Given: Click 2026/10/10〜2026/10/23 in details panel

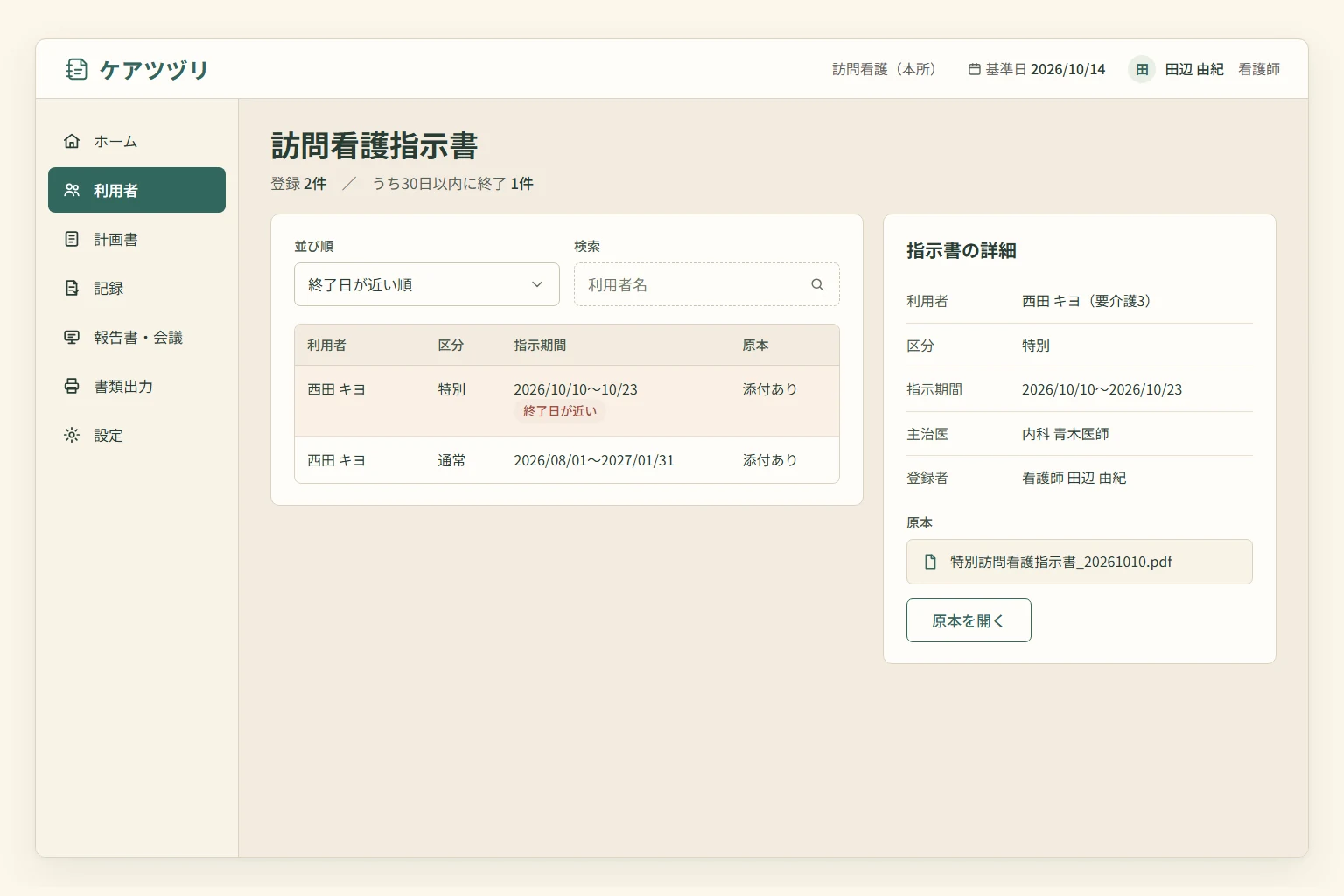Looking at the screenshot, I should click(1102, 389).
